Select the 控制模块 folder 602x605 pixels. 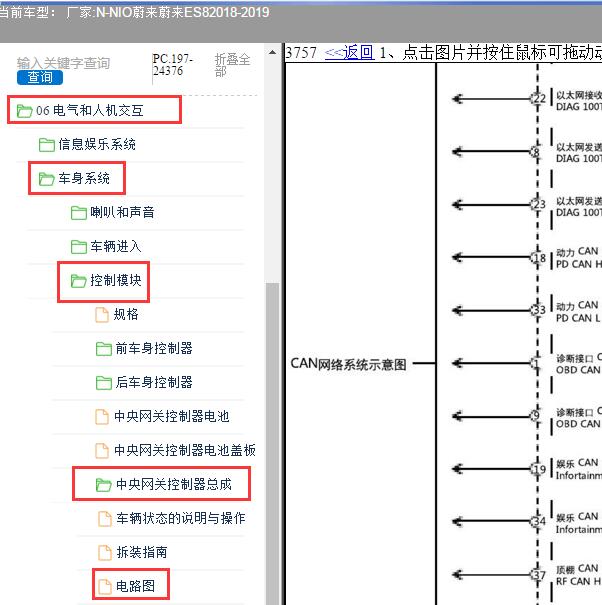pyautogui.click(x=116, y=280)
